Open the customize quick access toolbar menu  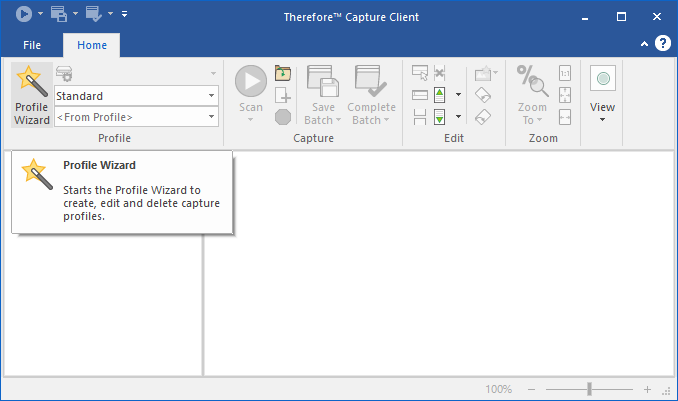click(125, 14)
